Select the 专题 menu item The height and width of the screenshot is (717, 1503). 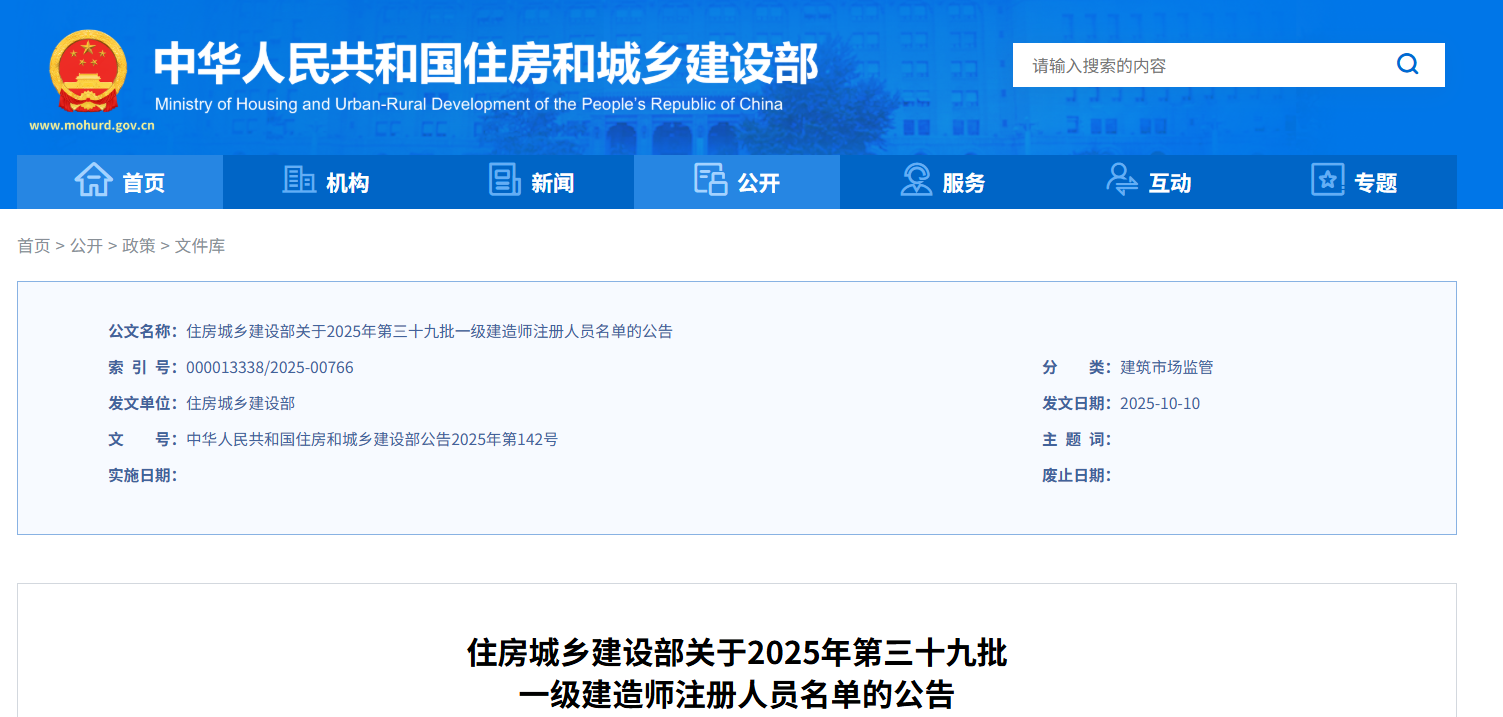tap(1375, 183)
